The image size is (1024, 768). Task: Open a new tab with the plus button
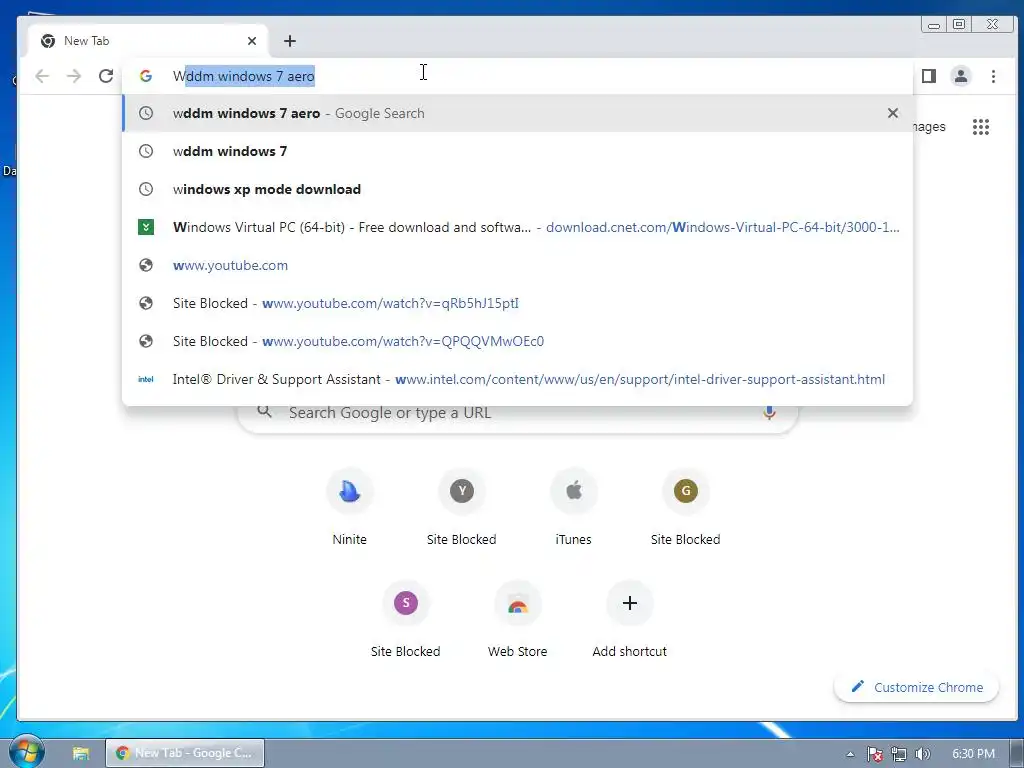[x=290, y=41]
